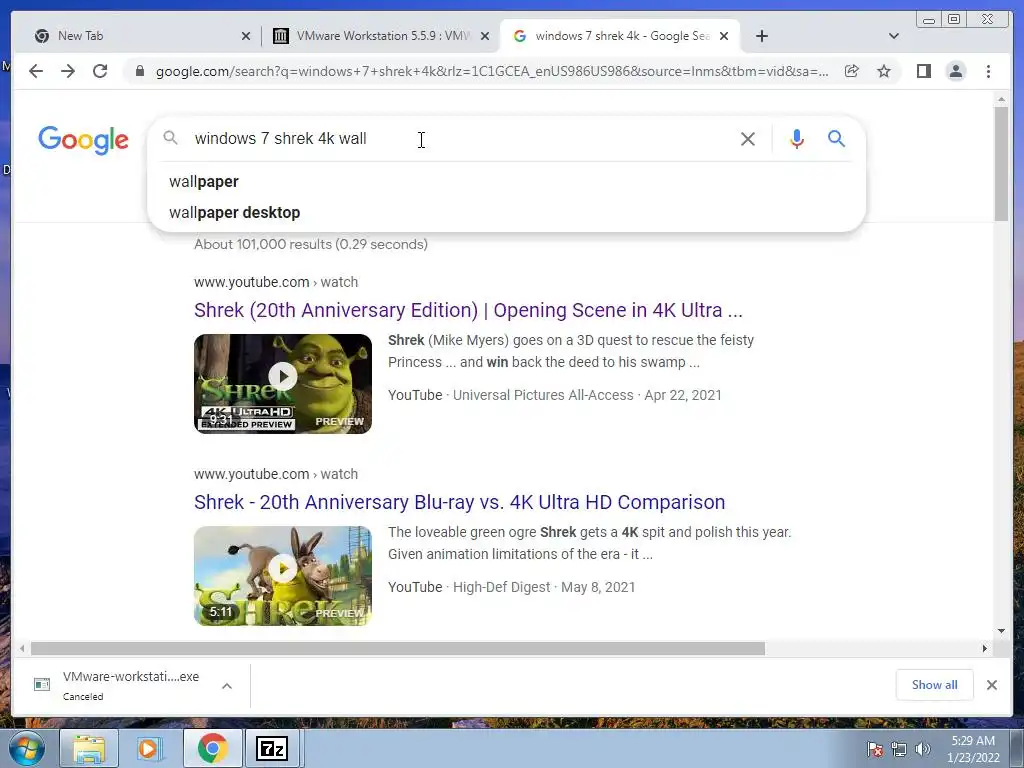
Task: Open Windows Media Player from taskbar
Action: [x=150, y=748]
